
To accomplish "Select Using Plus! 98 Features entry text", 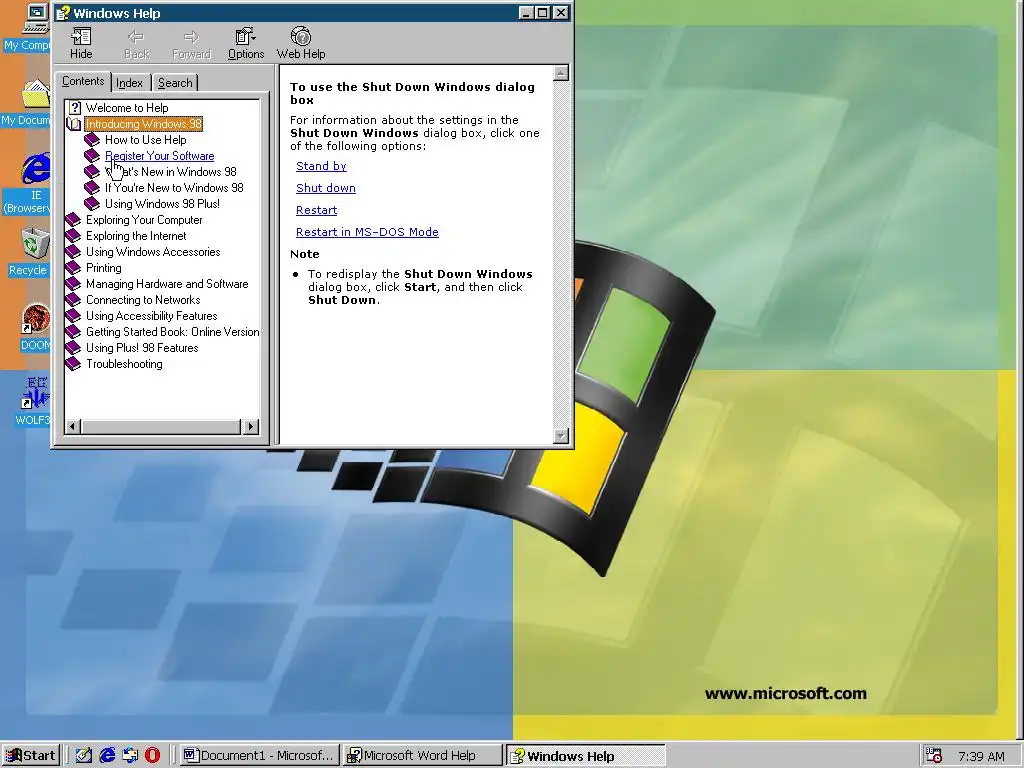I will point(142,348).
